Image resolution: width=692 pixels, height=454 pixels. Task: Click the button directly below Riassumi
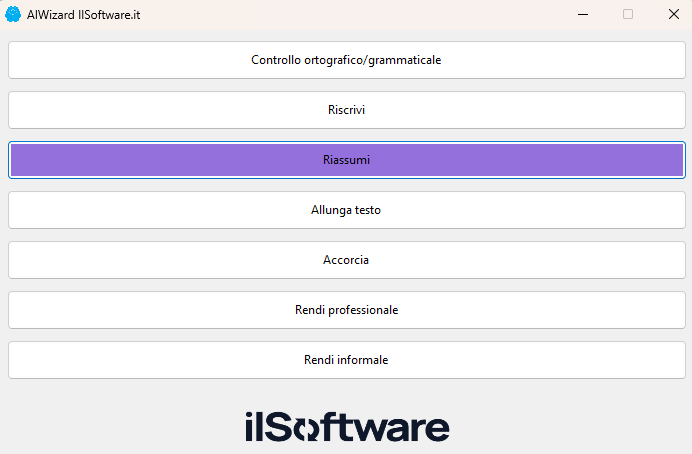(346, 210)
